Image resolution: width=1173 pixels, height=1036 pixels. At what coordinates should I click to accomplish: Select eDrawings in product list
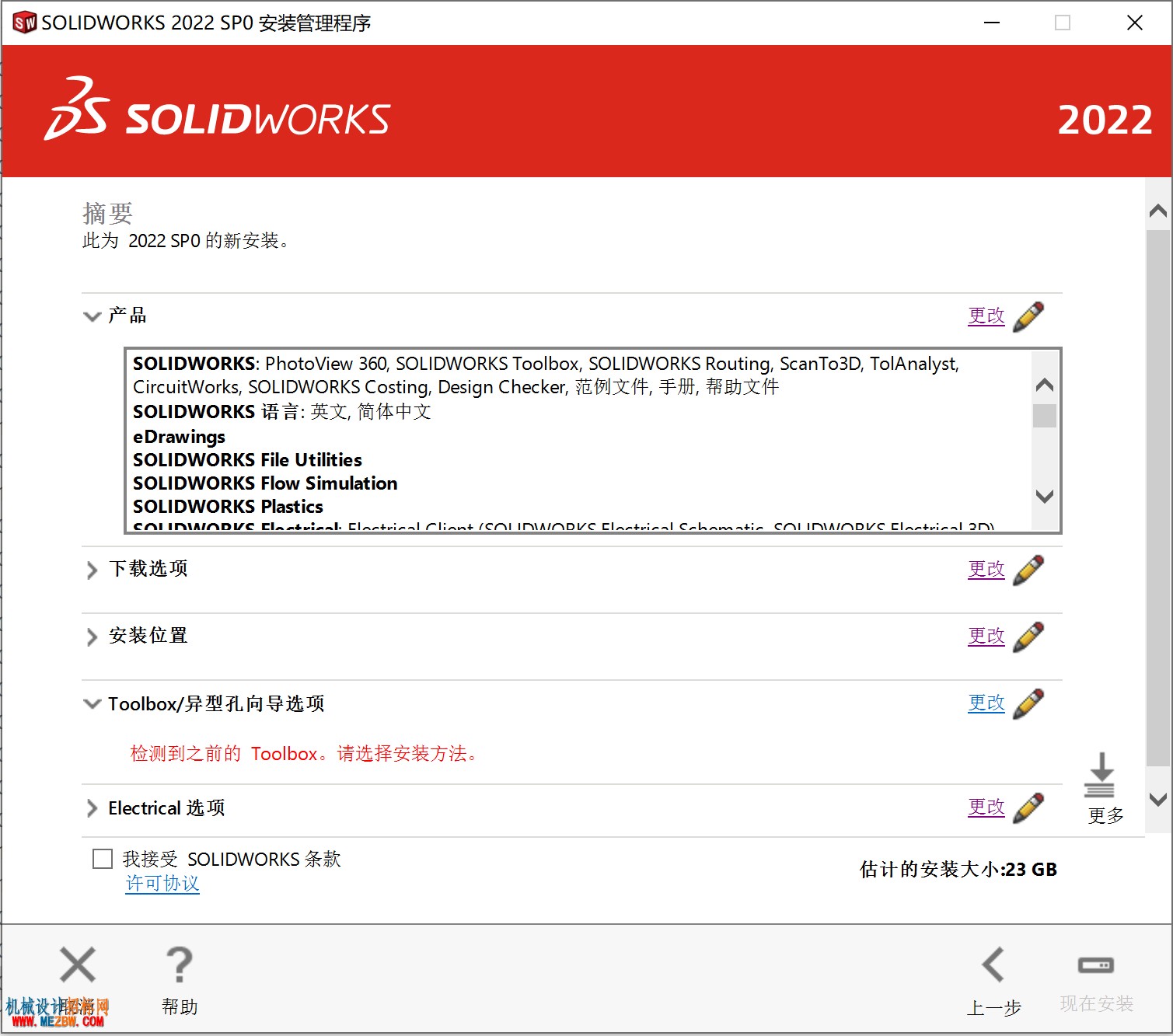[179, 437]
